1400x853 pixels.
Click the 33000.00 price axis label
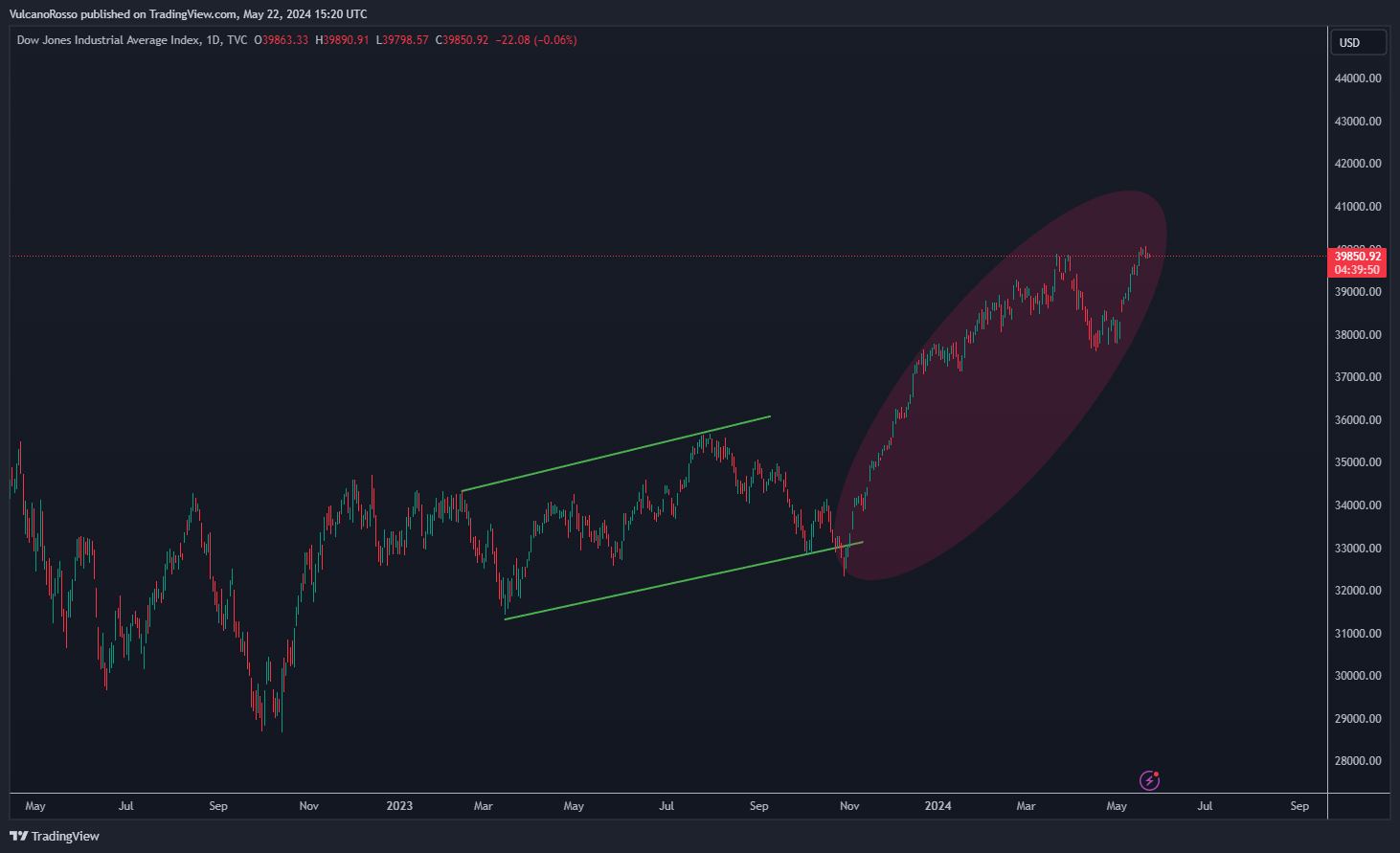coord(1358,549)
